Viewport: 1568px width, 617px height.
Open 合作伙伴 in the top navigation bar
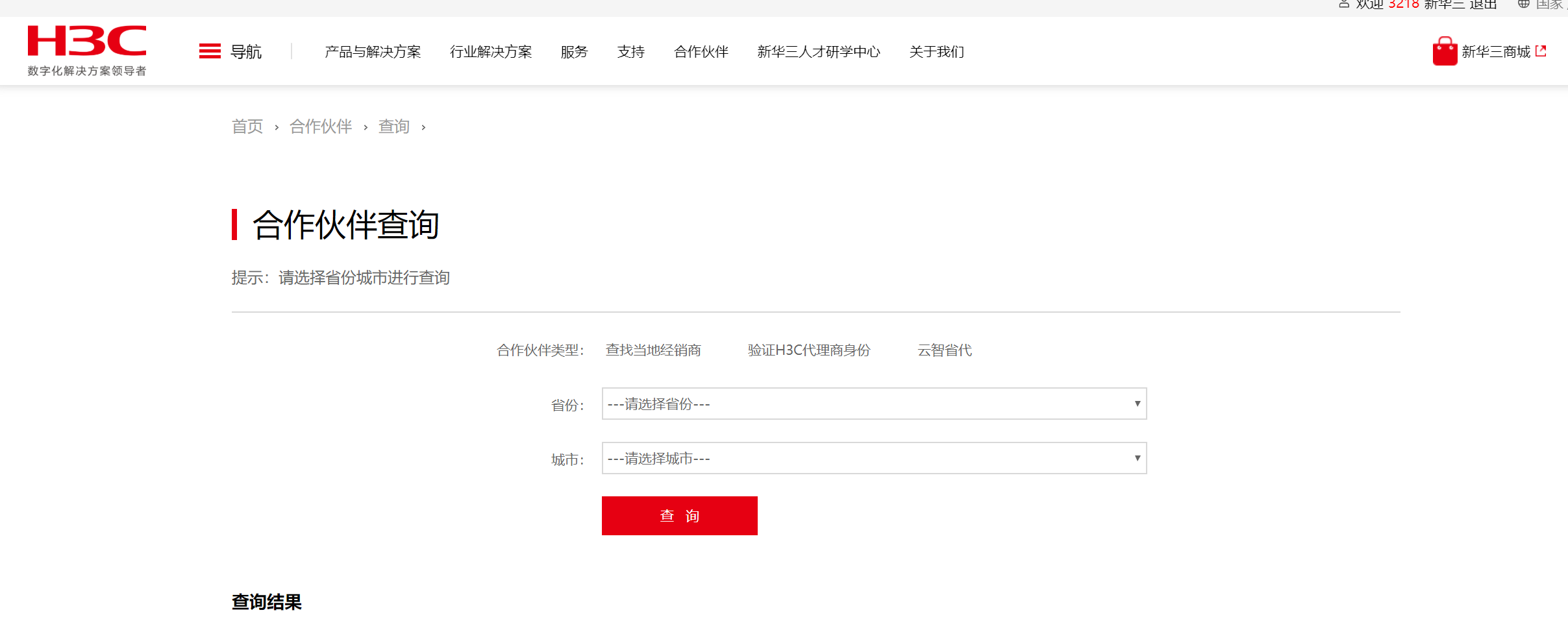pyautogui.click(x=701, y=52)
